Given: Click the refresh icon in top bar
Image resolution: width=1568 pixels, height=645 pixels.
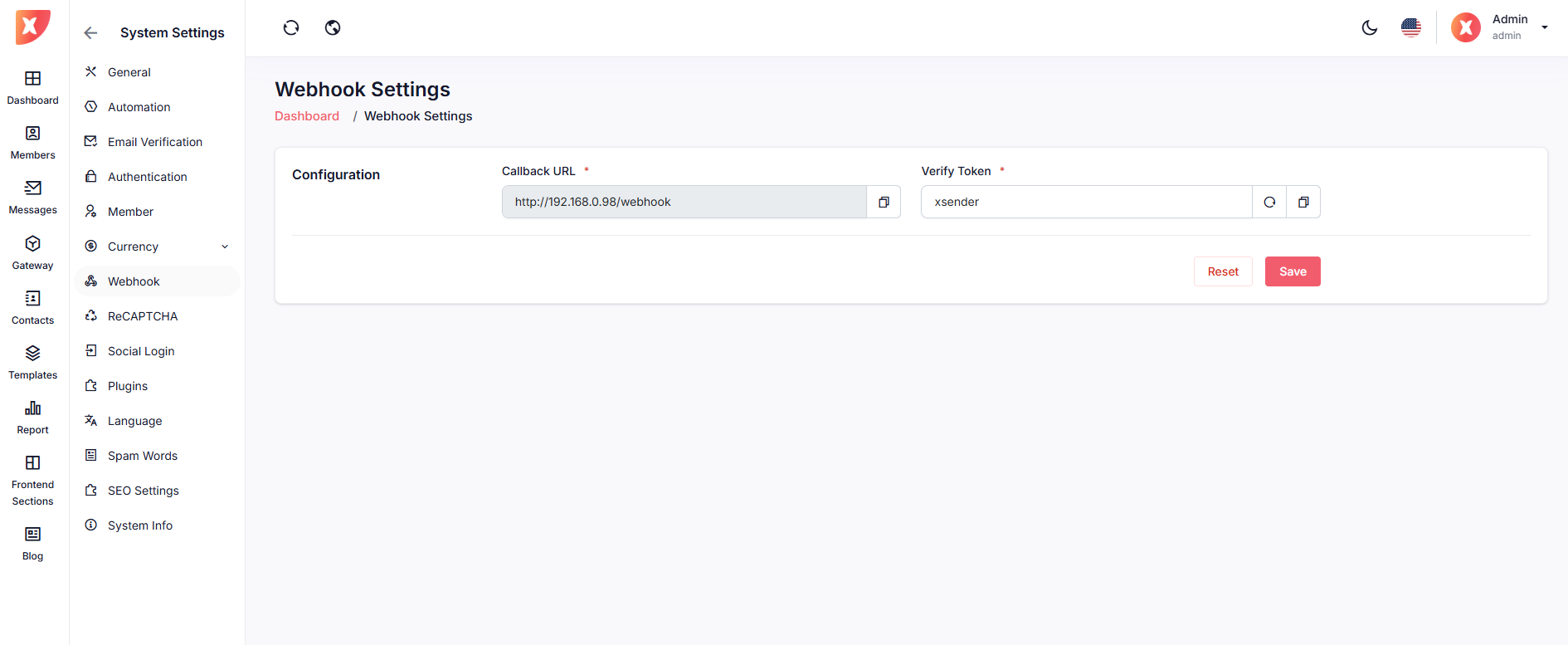Looking at the screenshot, I should (291, 28).
